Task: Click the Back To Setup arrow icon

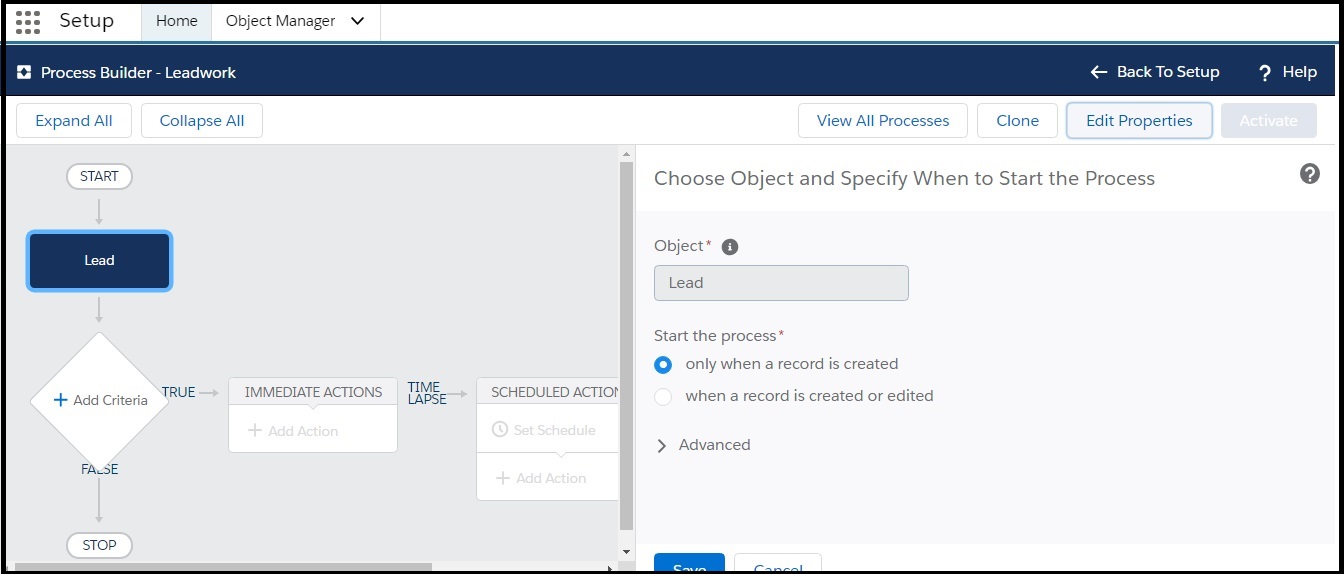Action: tap(1099, 72)
